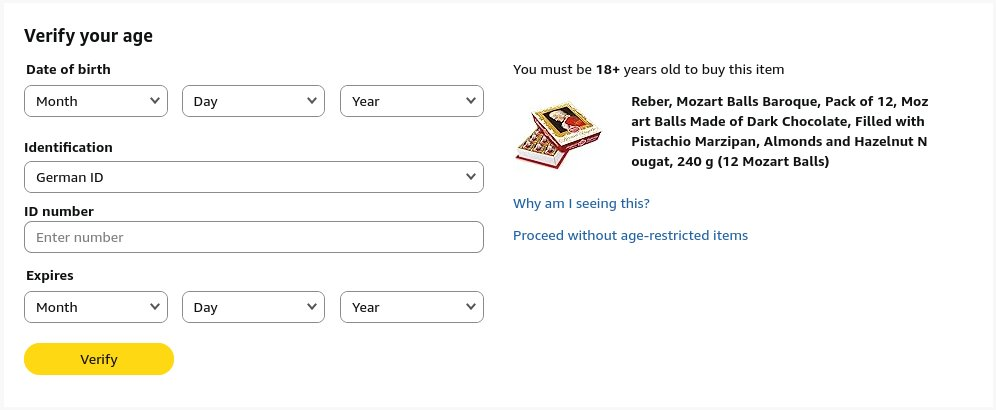Click the "18+ years old" notice text
Screen dimensions: 996x410
(648, 70)
